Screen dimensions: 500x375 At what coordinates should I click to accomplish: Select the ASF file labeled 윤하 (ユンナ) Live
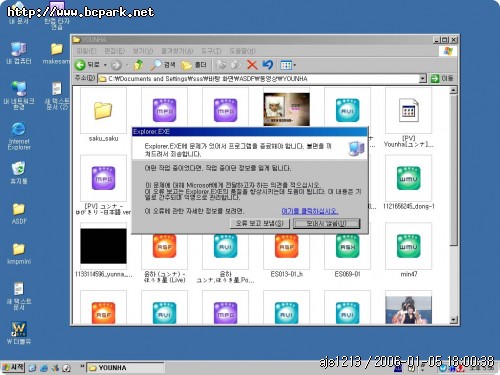[x=164, y=246]
